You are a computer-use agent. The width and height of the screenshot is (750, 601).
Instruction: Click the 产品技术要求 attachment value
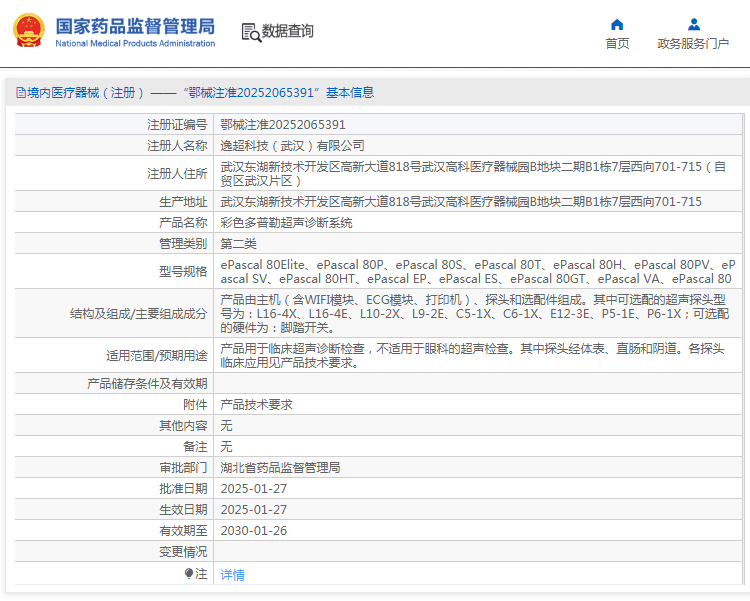point(256,405)
